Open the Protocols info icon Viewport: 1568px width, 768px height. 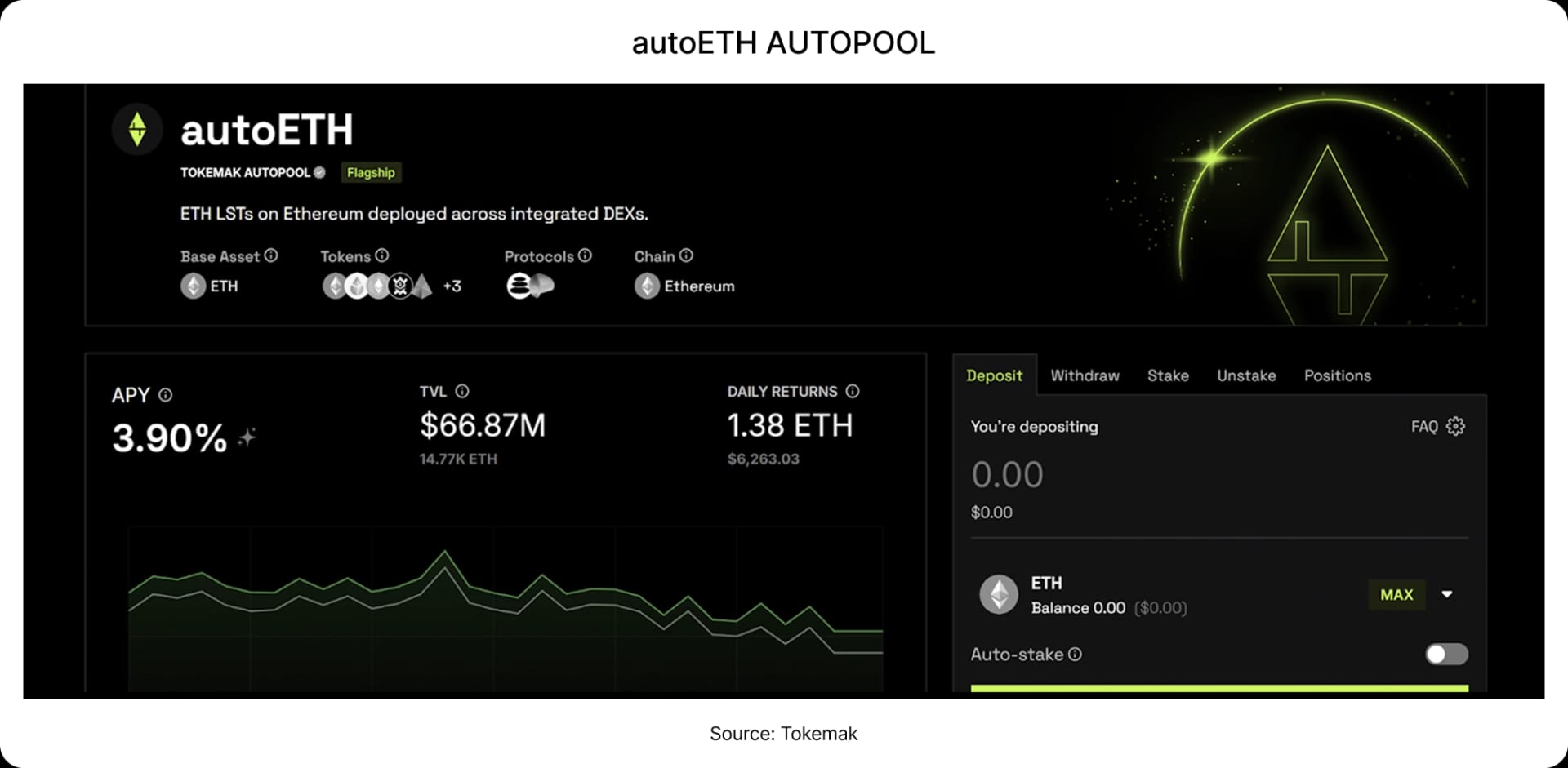[x=586, y=255]
